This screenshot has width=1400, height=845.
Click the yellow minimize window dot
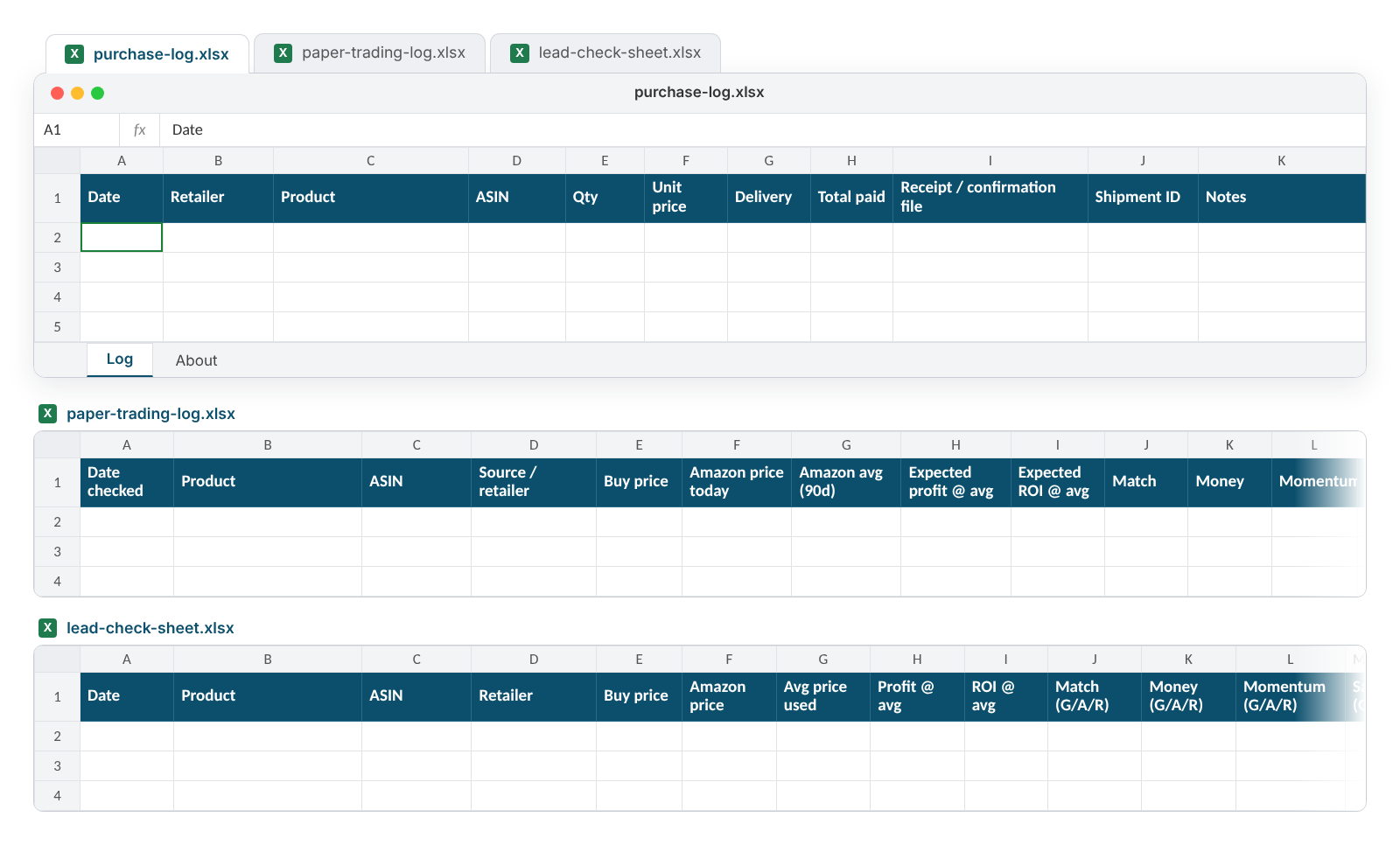tap(77, 93)
